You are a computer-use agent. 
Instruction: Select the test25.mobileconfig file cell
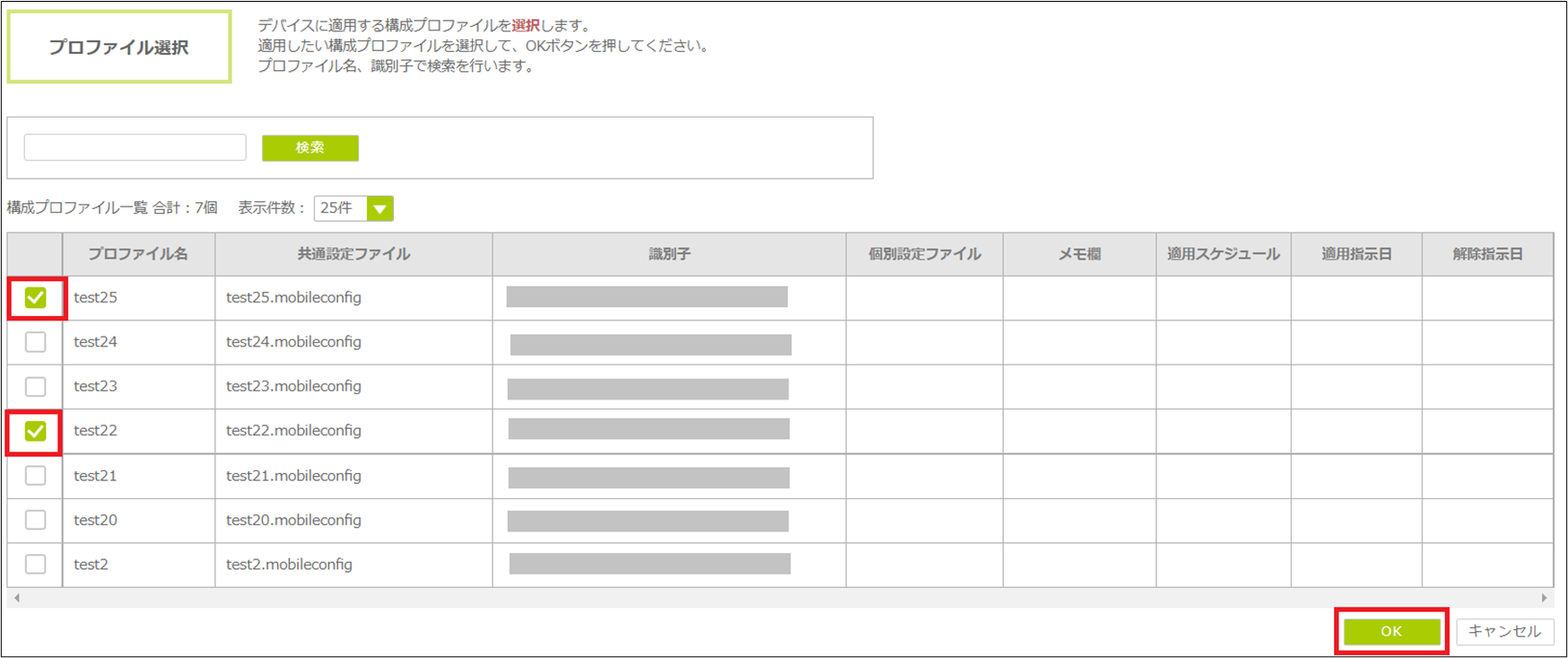[294, 298]
